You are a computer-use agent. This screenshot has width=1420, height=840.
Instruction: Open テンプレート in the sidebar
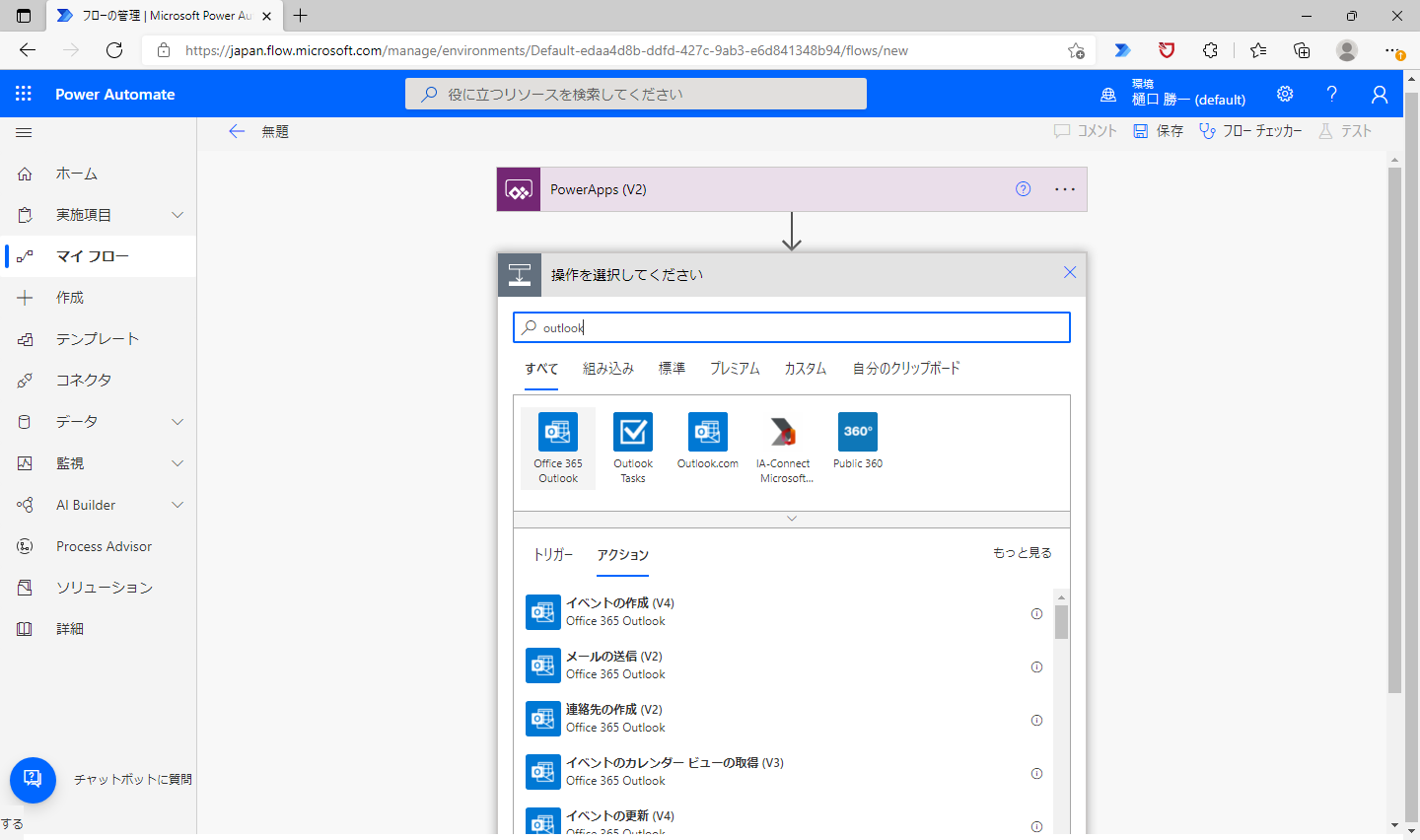click(x=99, y=339)
